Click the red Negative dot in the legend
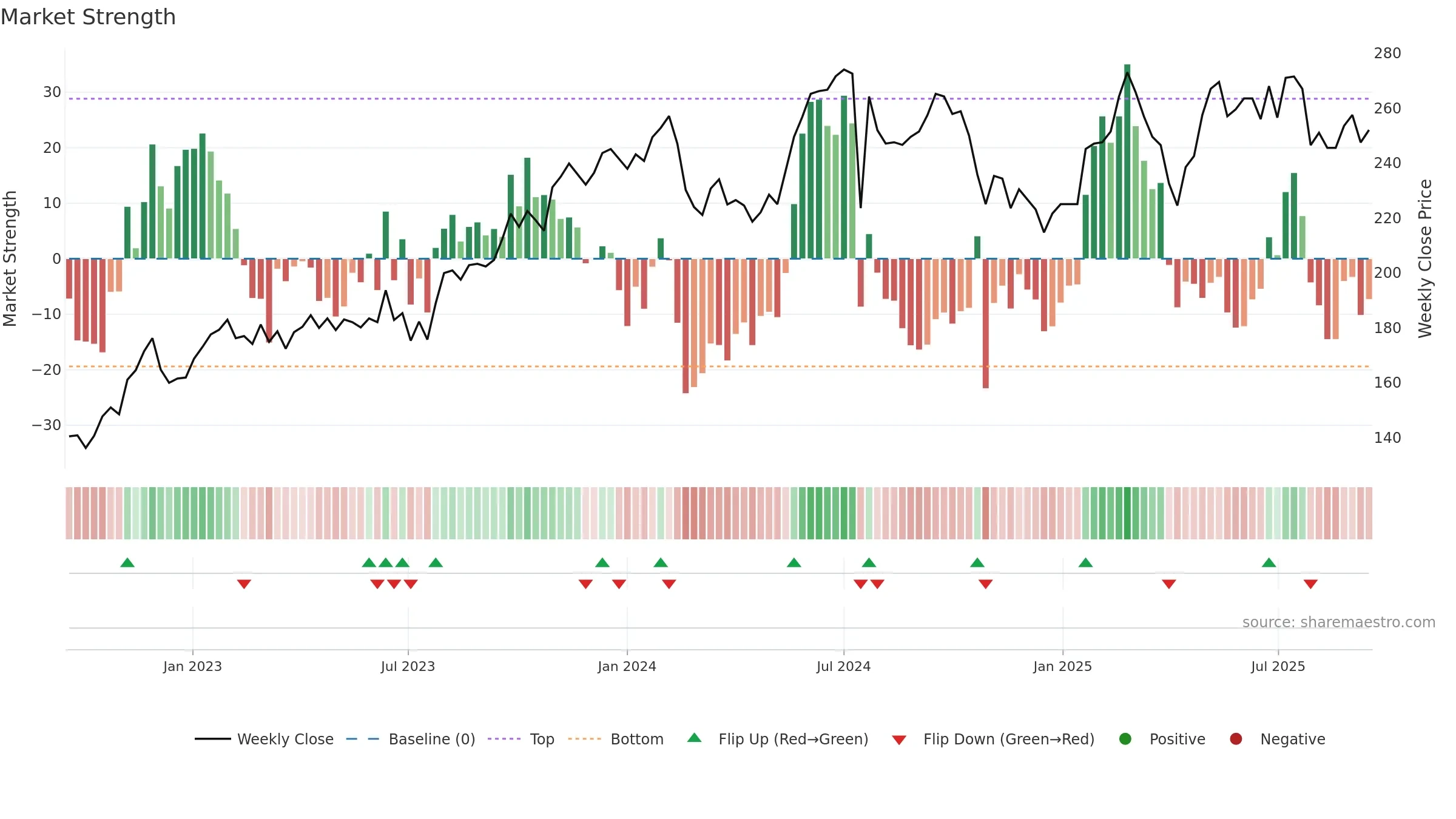This screenshot has width=1456, height=819. click(1236, 739)
